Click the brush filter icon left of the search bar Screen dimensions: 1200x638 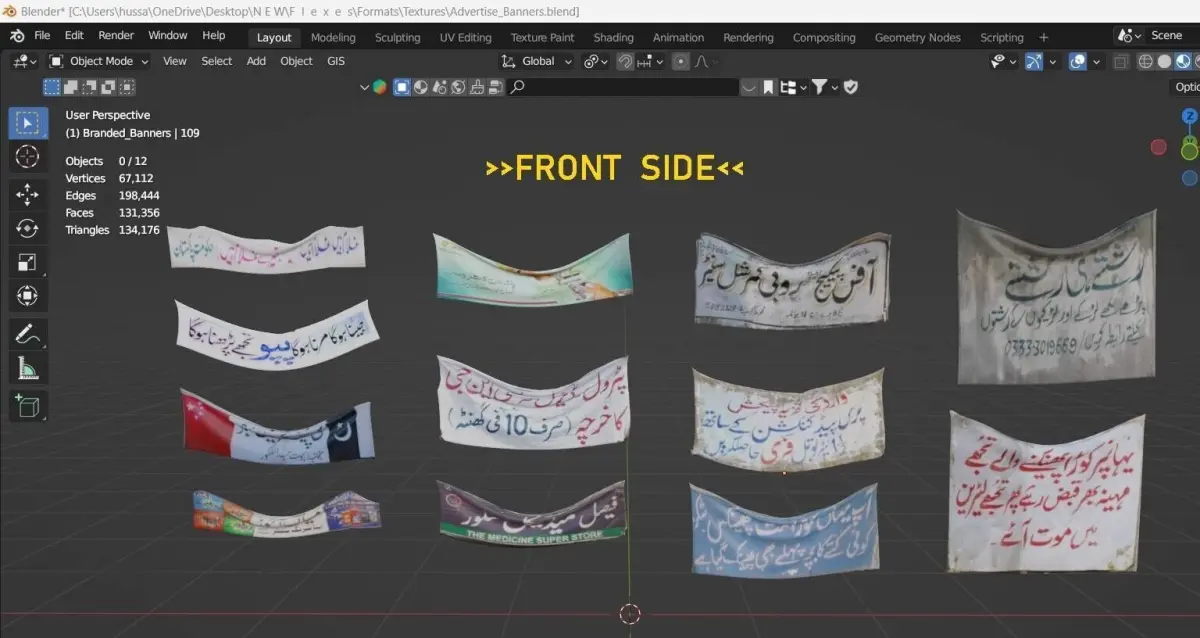coord(477,87)
